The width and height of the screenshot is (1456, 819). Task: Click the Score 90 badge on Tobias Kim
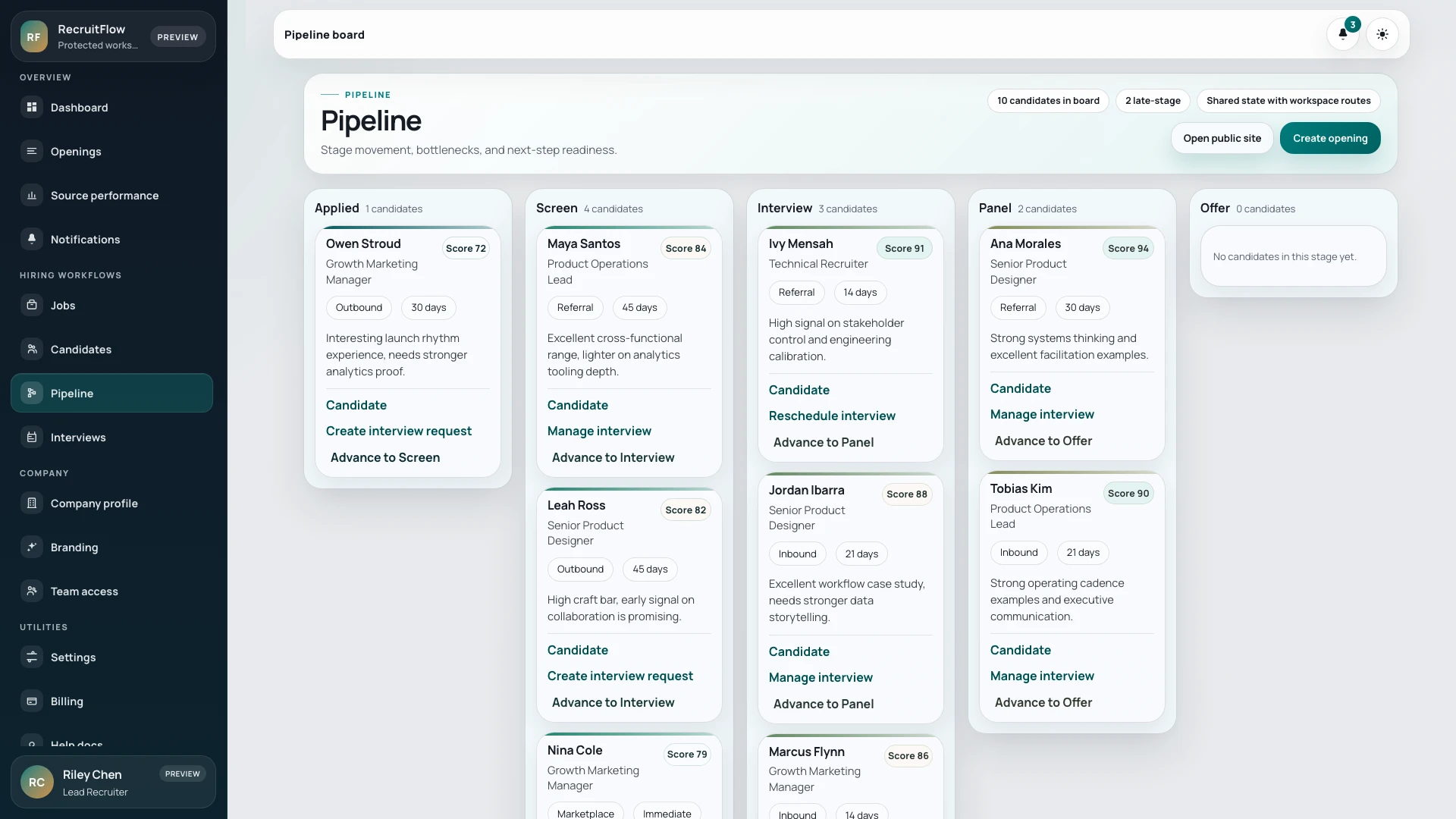[1128, 493]
